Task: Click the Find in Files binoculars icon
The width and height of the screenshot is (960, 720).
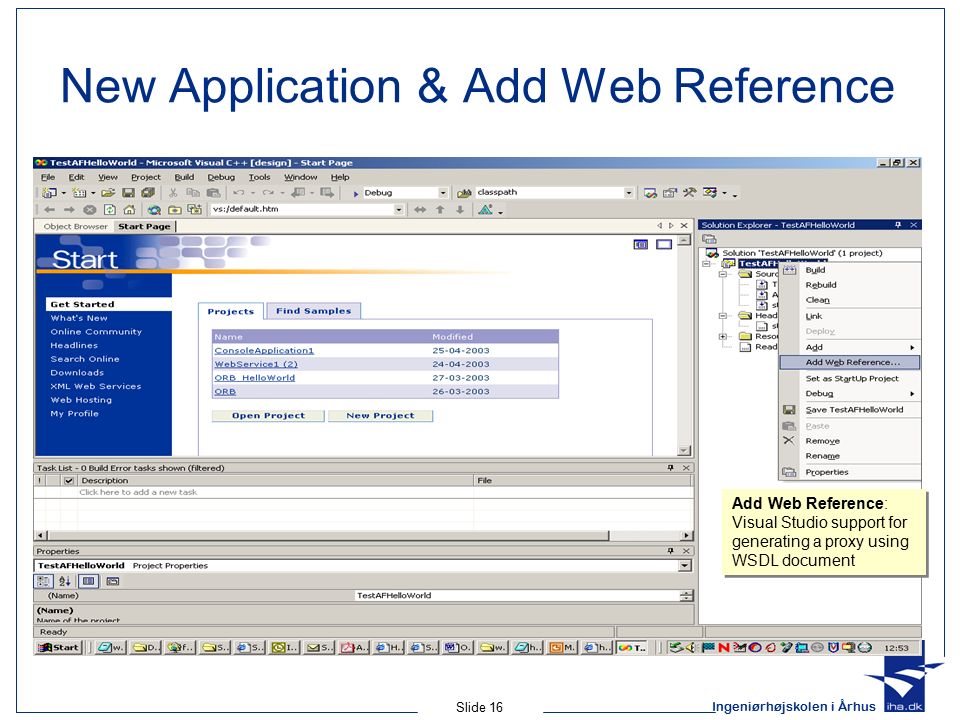Action: pos(465,193)
